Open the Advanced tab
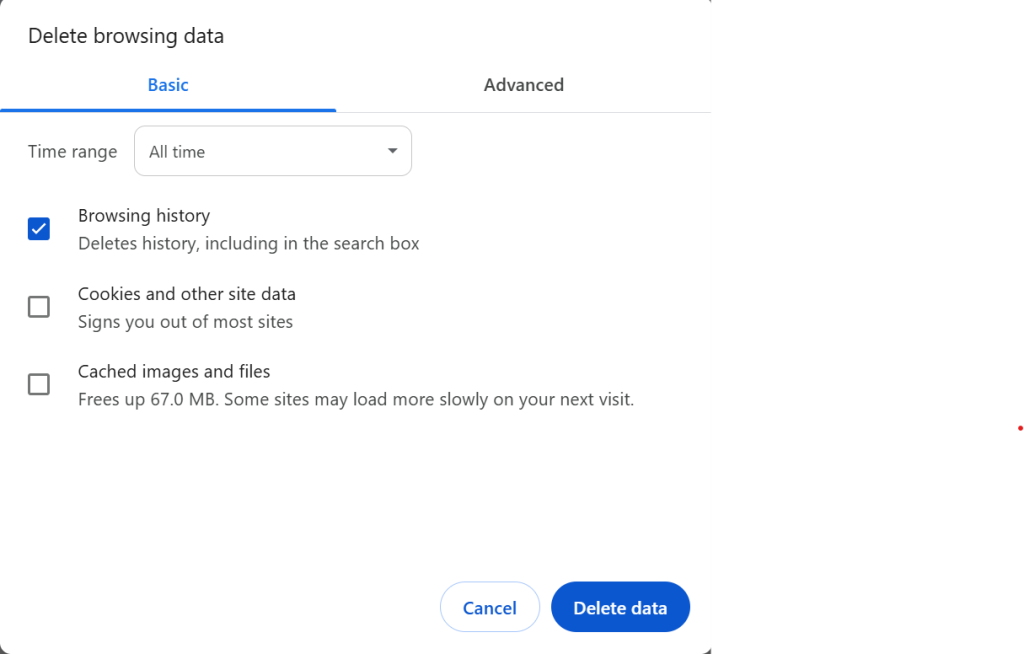This screenshot has height=654, width=1024. pos(523,85)
